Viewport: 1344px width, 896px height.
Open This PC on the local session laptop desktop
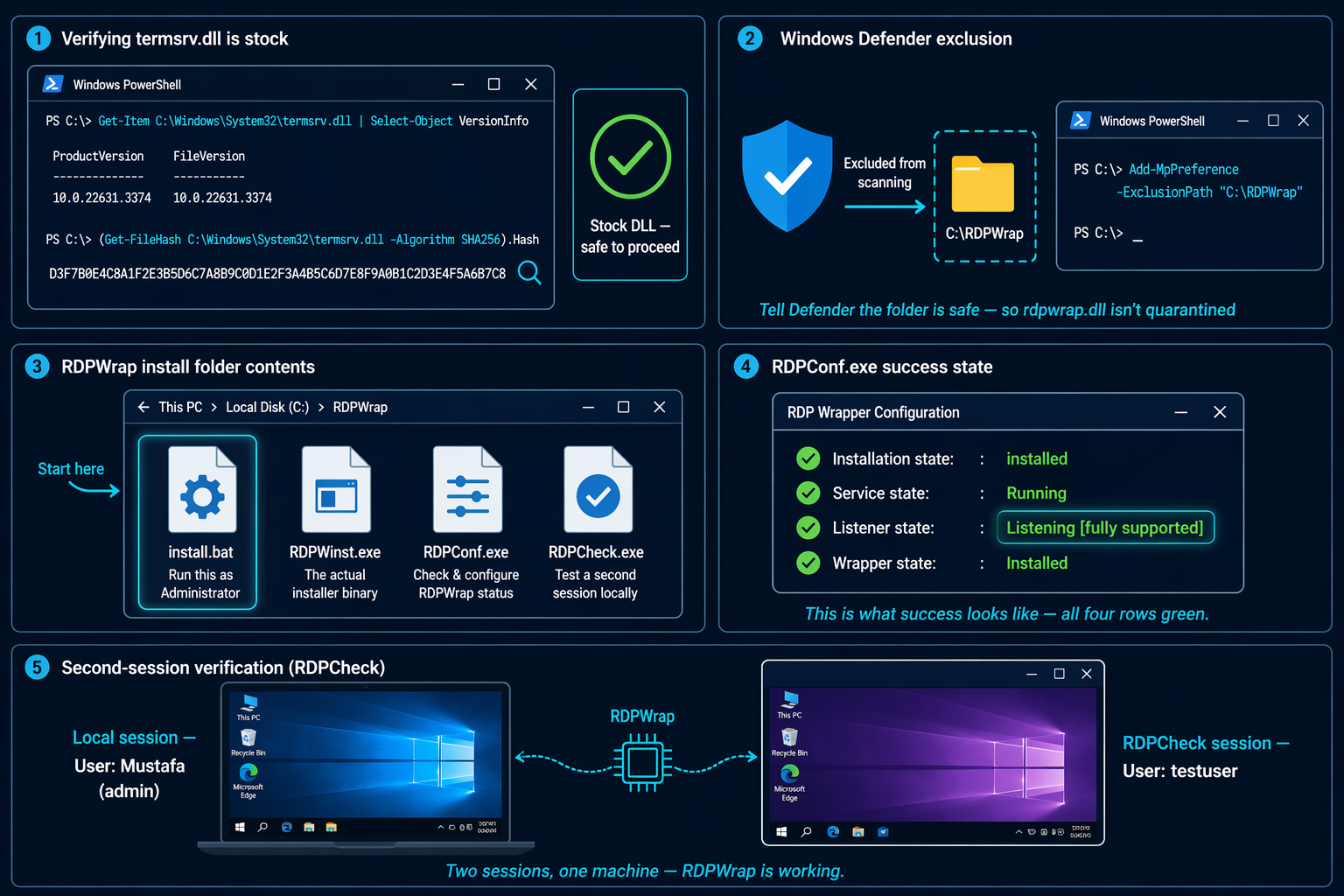coord(249,708)
